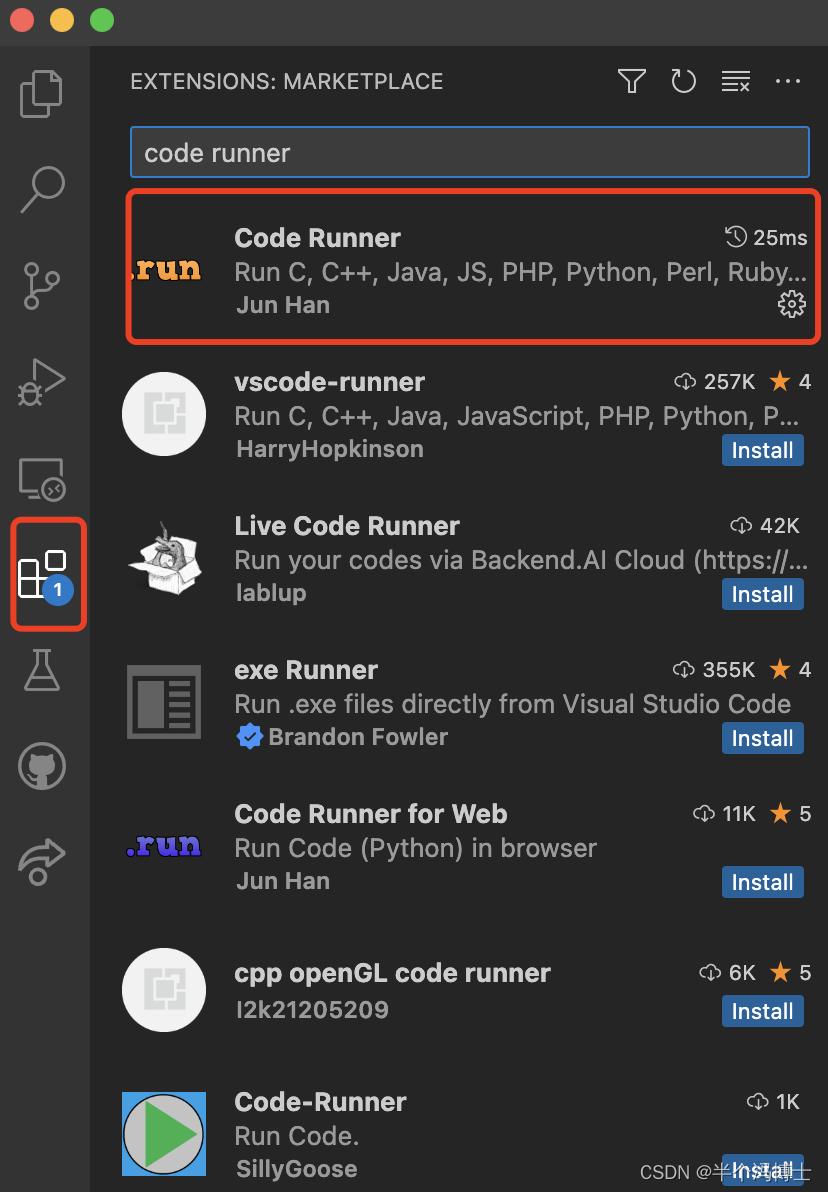
Task: Open the Run and Debug view
Action: pyautogui.click(x=42, y=382)
